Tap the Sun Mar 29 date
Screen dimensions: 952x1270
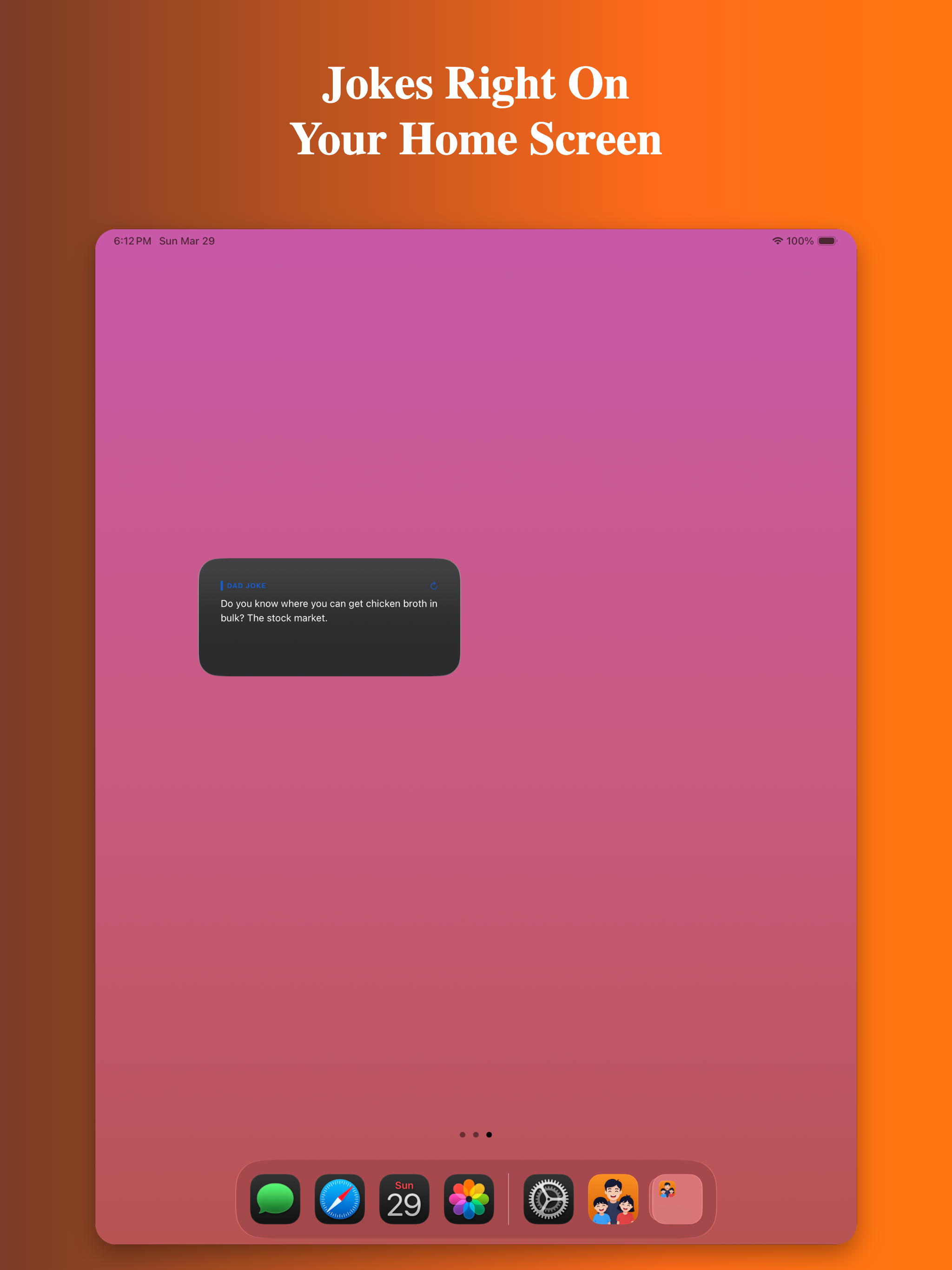pos(186,241)
